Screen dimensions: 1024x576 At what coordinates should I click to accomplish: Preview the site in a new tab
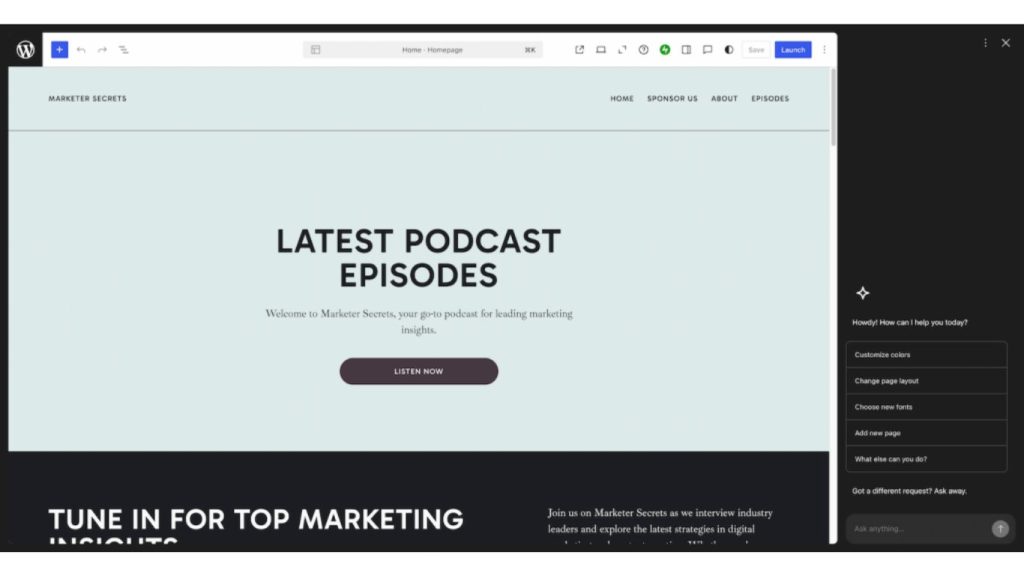[579, 49]
